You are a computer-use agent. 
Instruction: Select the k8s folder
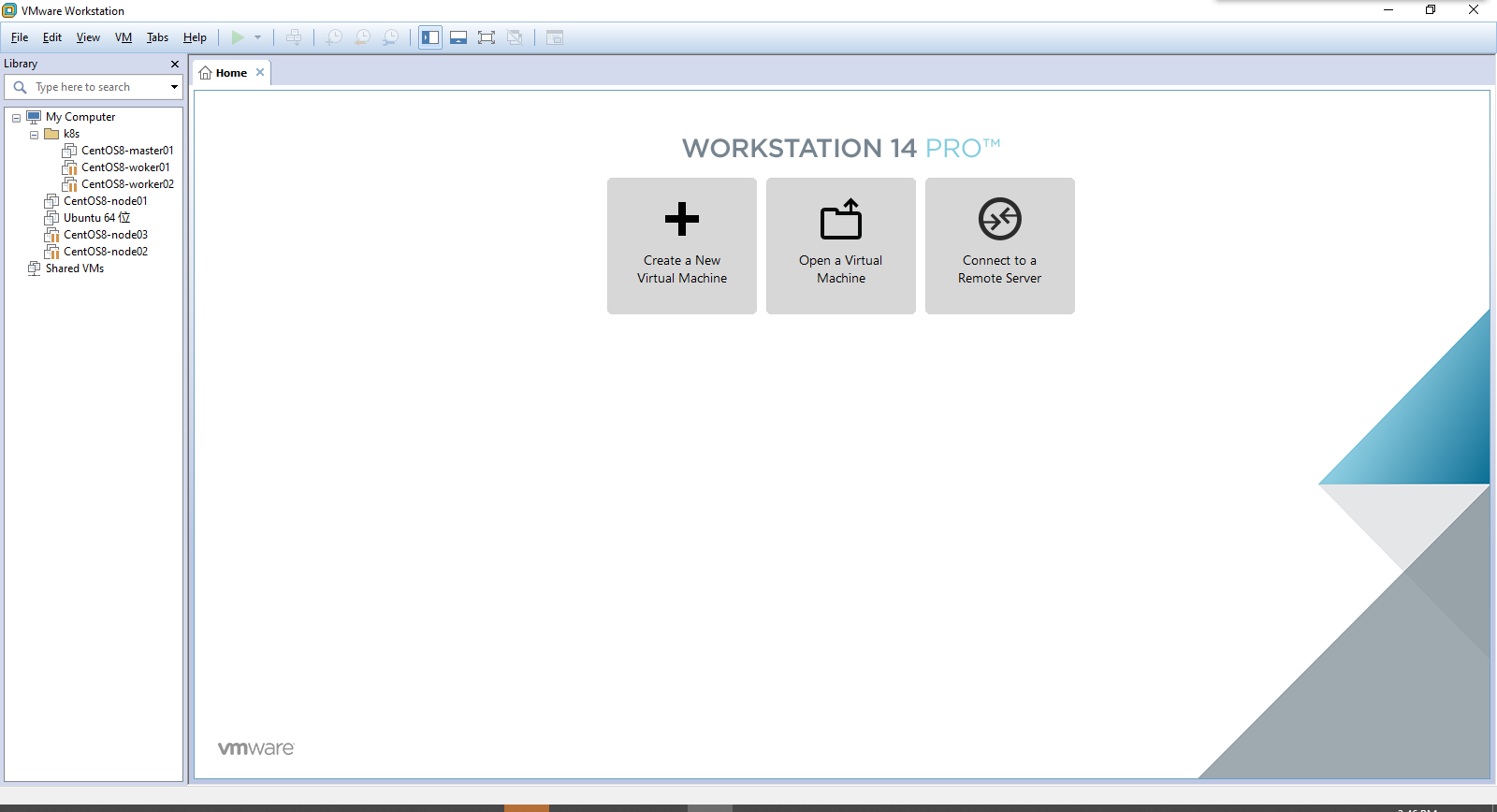71,134
